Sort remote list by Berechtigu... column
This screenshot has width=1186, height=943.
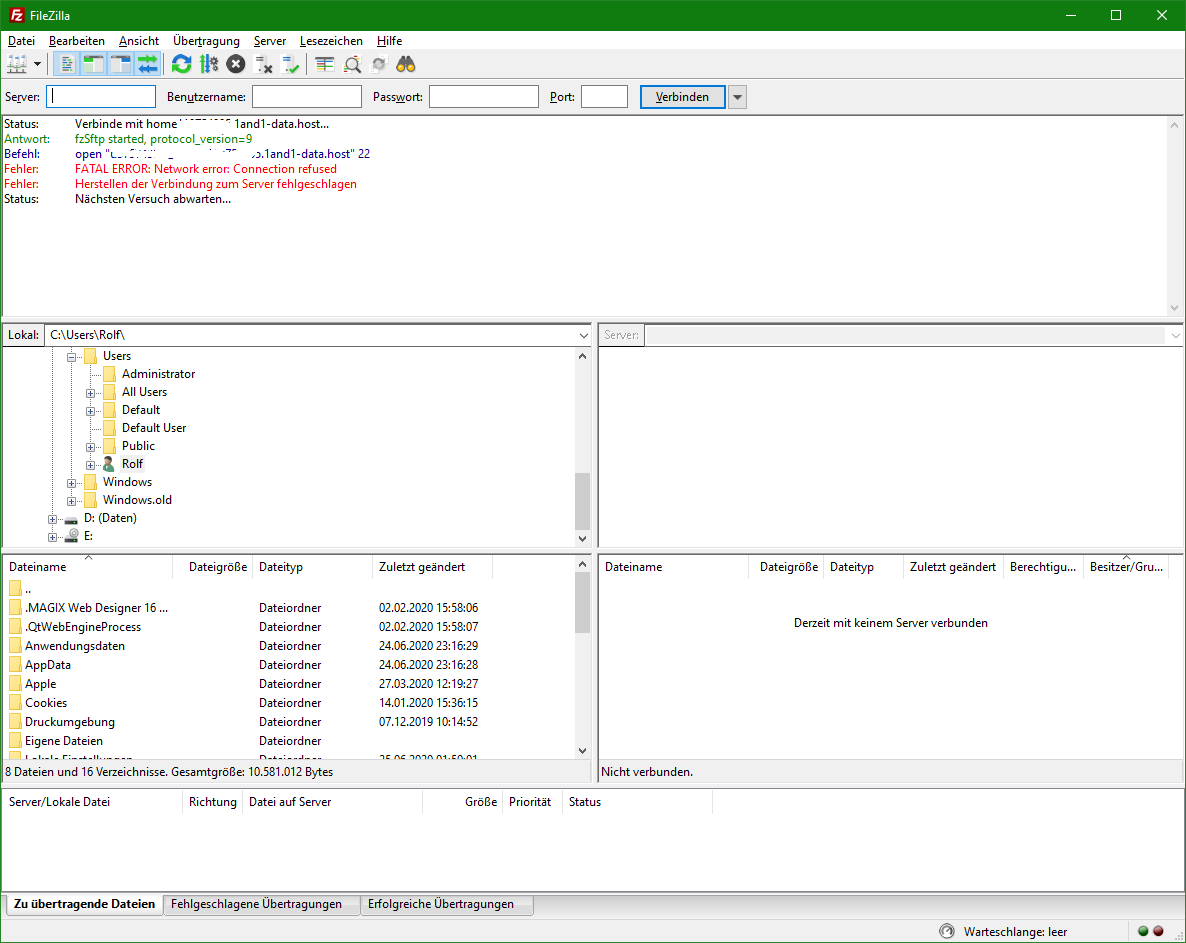click(x=1042, y=567)
